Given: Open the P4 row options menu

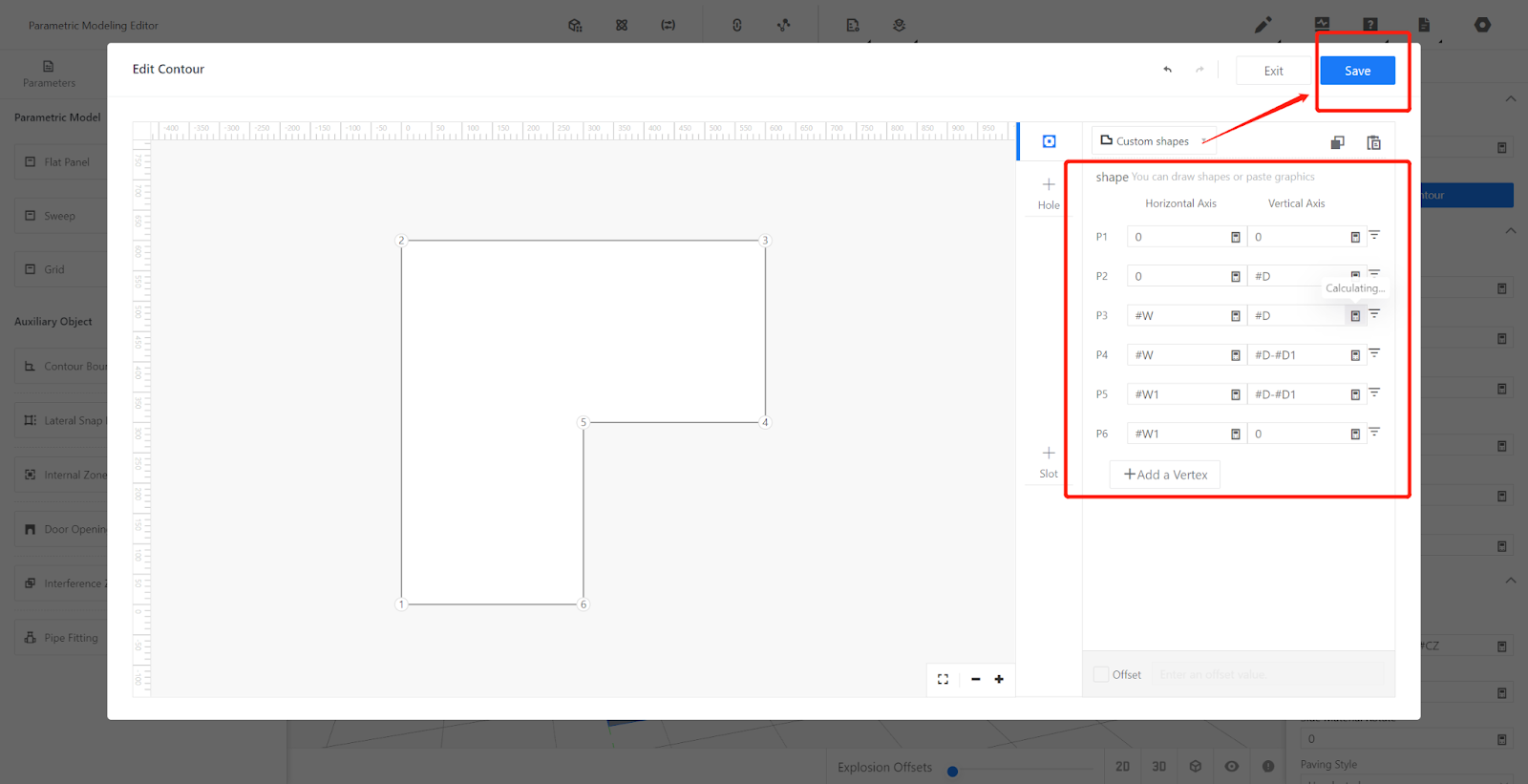Looking at the screenshot, I should tap(1374, 353).
